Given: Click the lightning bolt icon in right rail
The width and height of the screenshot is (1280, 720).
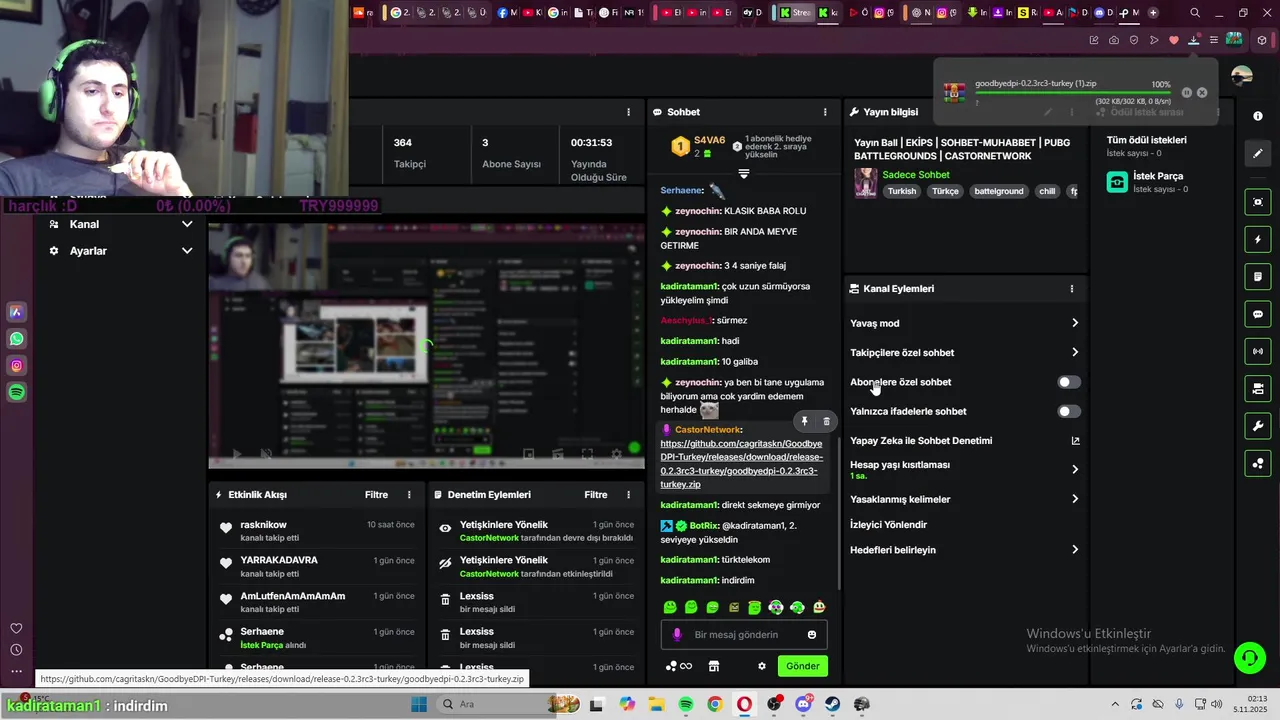Looking at the screenshot, I should 1258,240.
